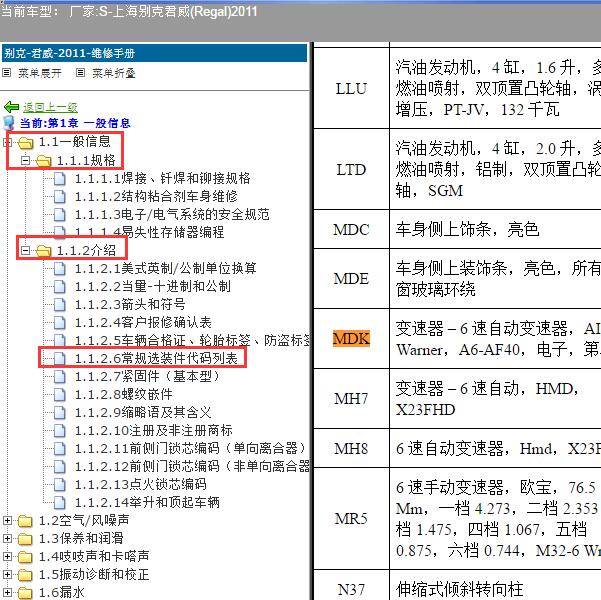This screenshot has width=601, height=600.
Task: Expand the 1.6漏水 node
Action: click(7, 592)
